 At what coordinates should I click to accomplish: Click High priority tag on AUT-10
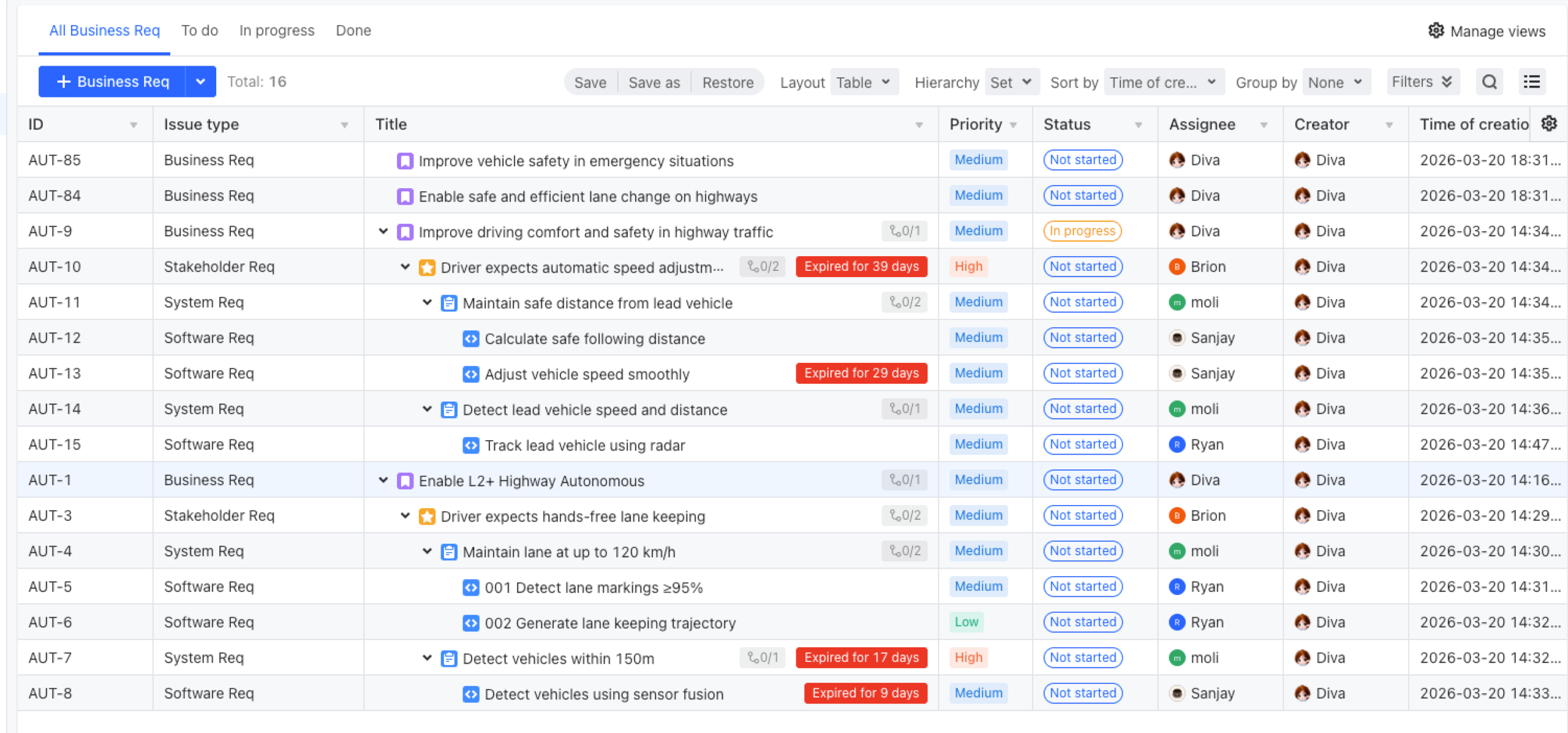click(x=968, y=267)
